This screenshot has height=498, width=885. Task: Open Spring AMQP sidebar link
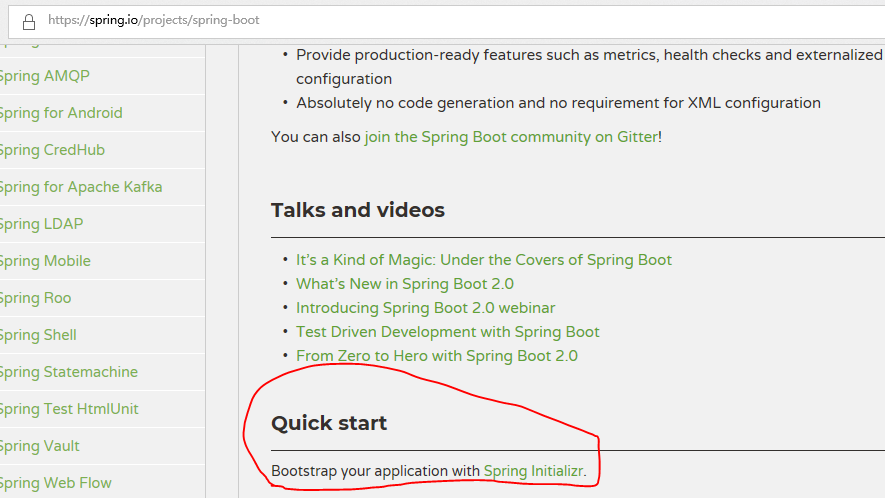[44, 76]
